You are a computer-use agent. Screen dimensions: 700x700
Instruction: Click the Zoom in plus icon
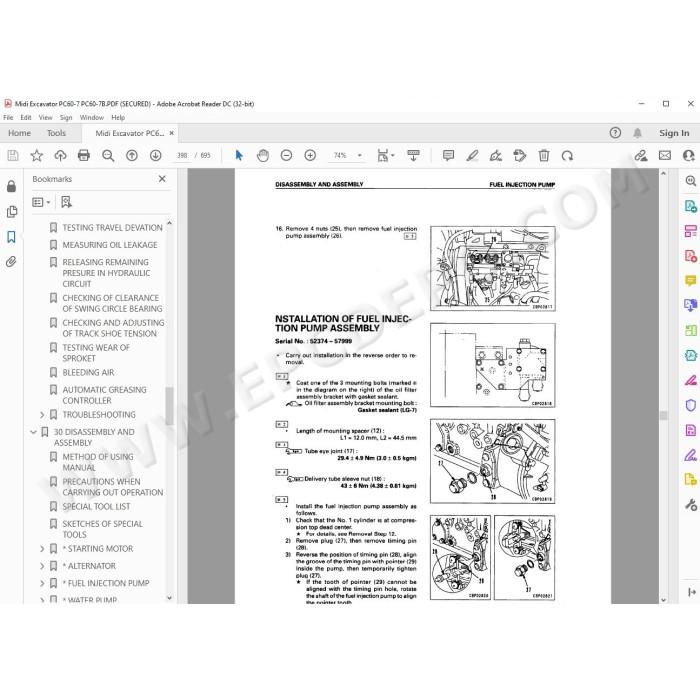click(x=310, y=155)
